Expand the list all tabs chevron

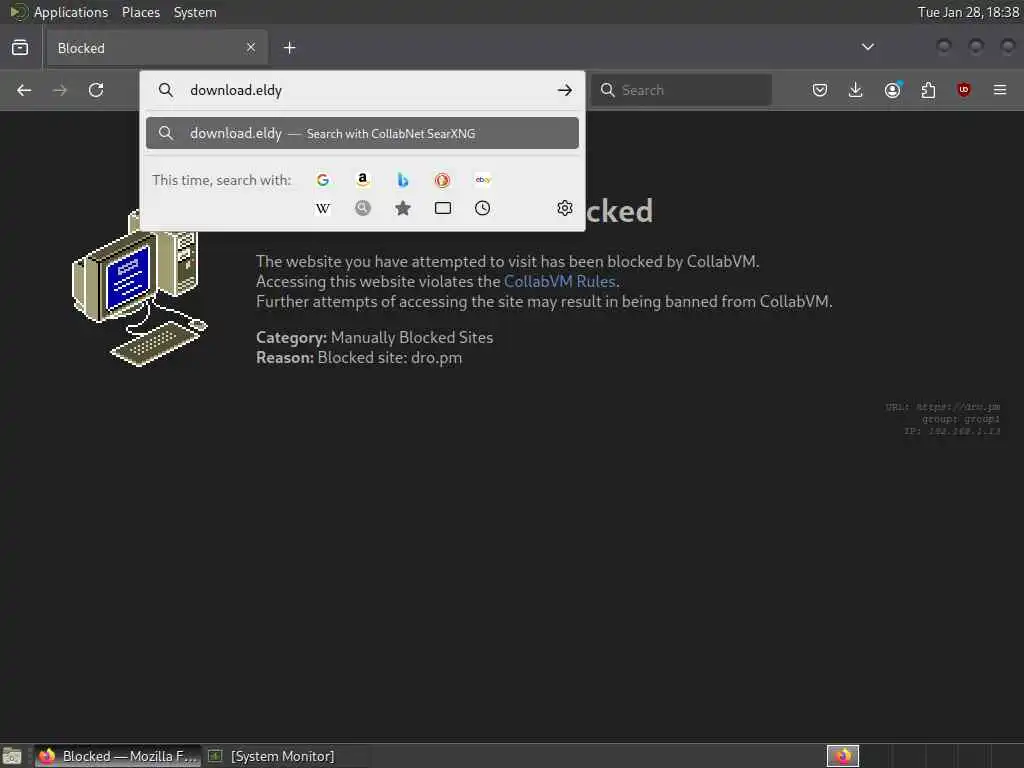(868, 47)
